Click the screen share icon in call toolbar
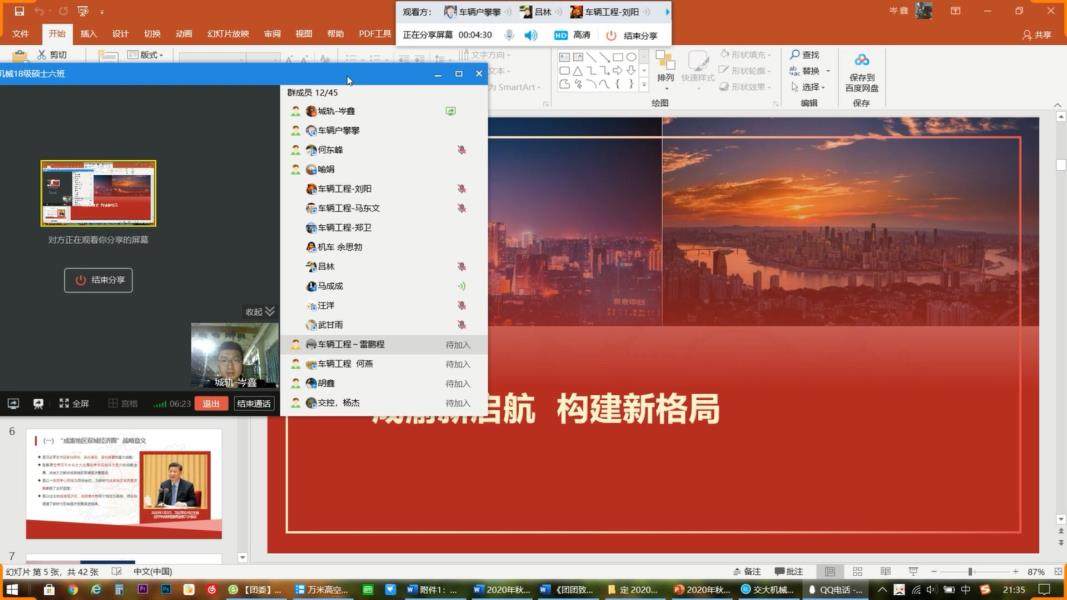The height and width of the screenshot is (600, 1067). click(13, 403)
